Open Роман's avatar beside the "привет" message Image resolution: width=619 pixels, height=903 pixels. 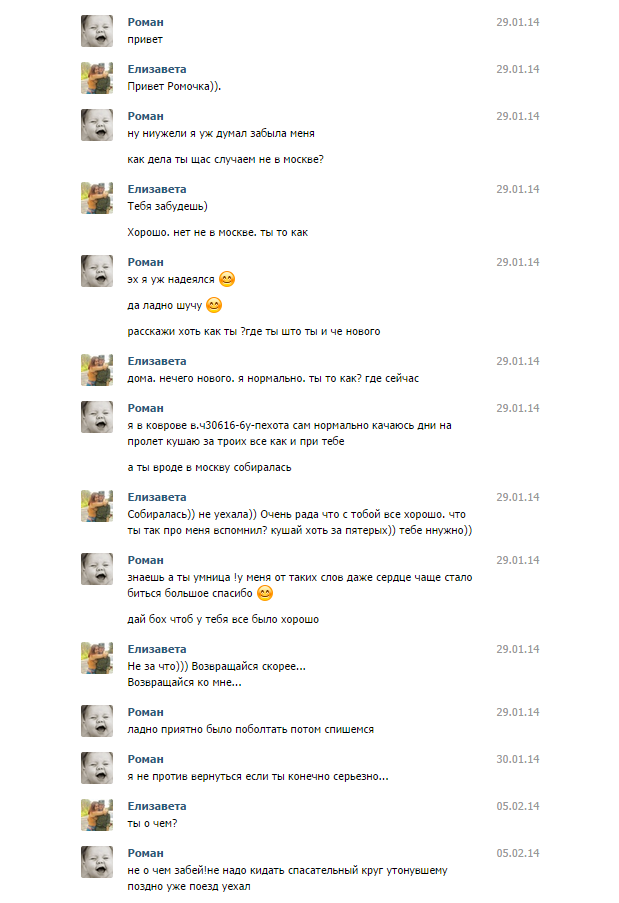[x=97, y=31]
